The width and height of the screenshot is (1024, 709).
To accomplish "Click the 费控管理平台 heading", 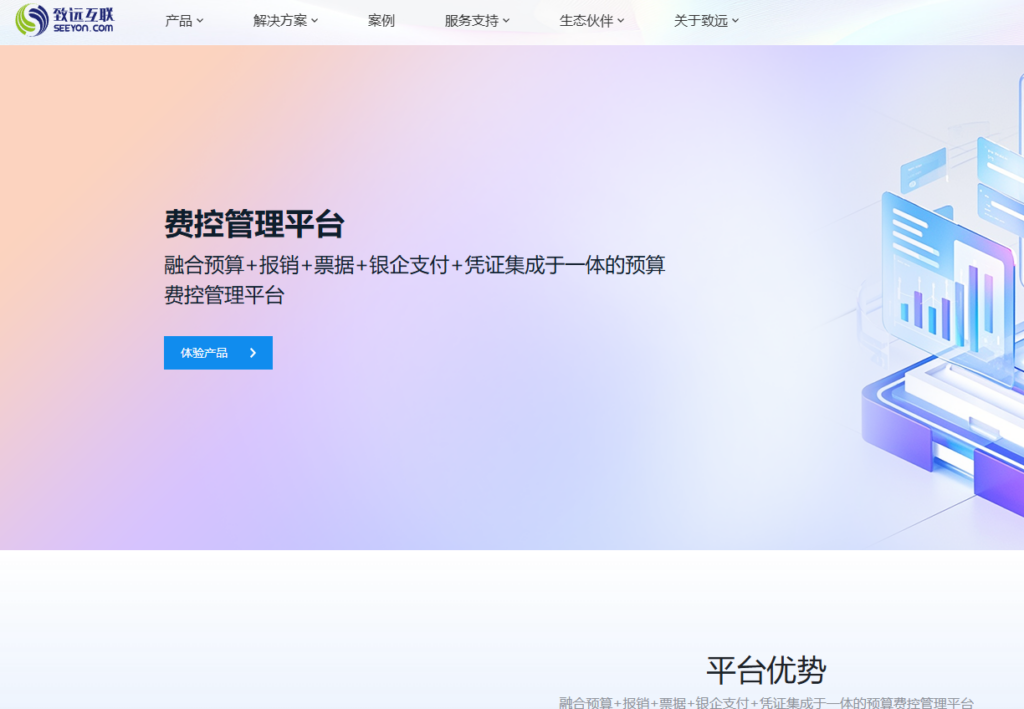I will tap(255, 225).
